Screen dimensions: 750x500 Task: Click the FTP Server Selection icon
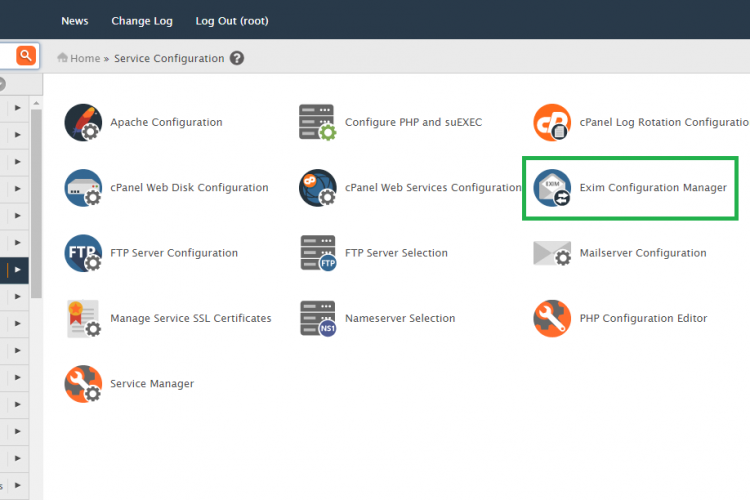(x=318, y=253)
